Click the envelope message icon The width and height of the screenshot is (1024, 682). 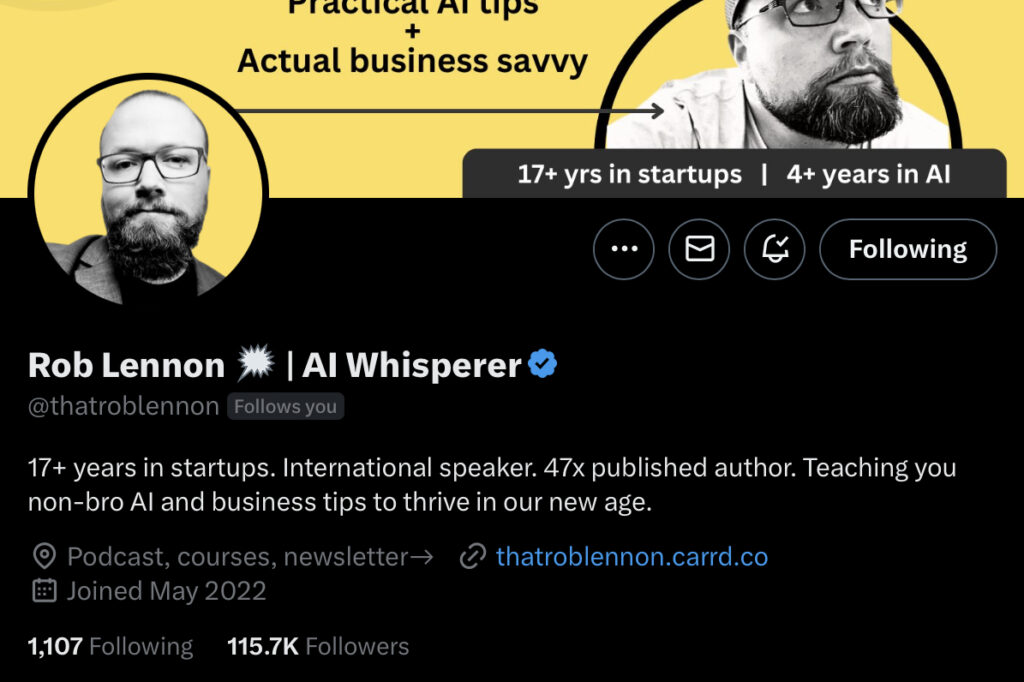[699, 249]
